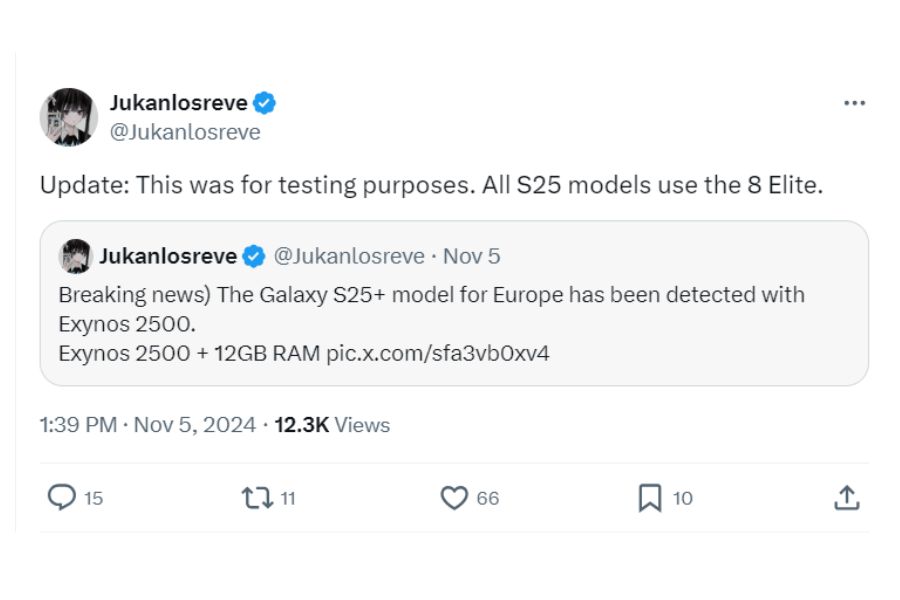Open the Nov 5 timestamp on the quote
900x600 pixels.
pyautogui.click(x=471, y=255)
